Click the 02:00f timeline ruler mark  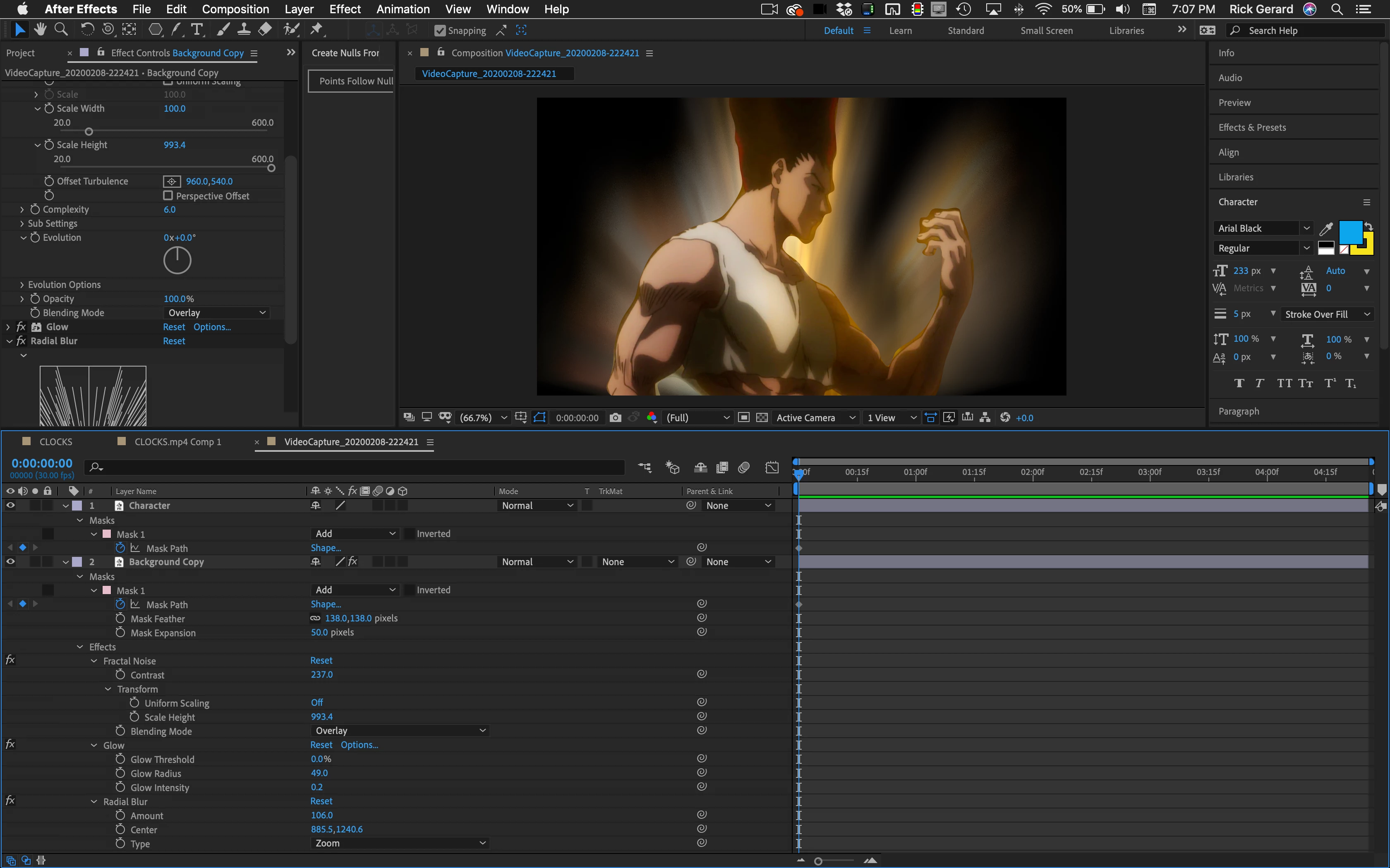1033,472
